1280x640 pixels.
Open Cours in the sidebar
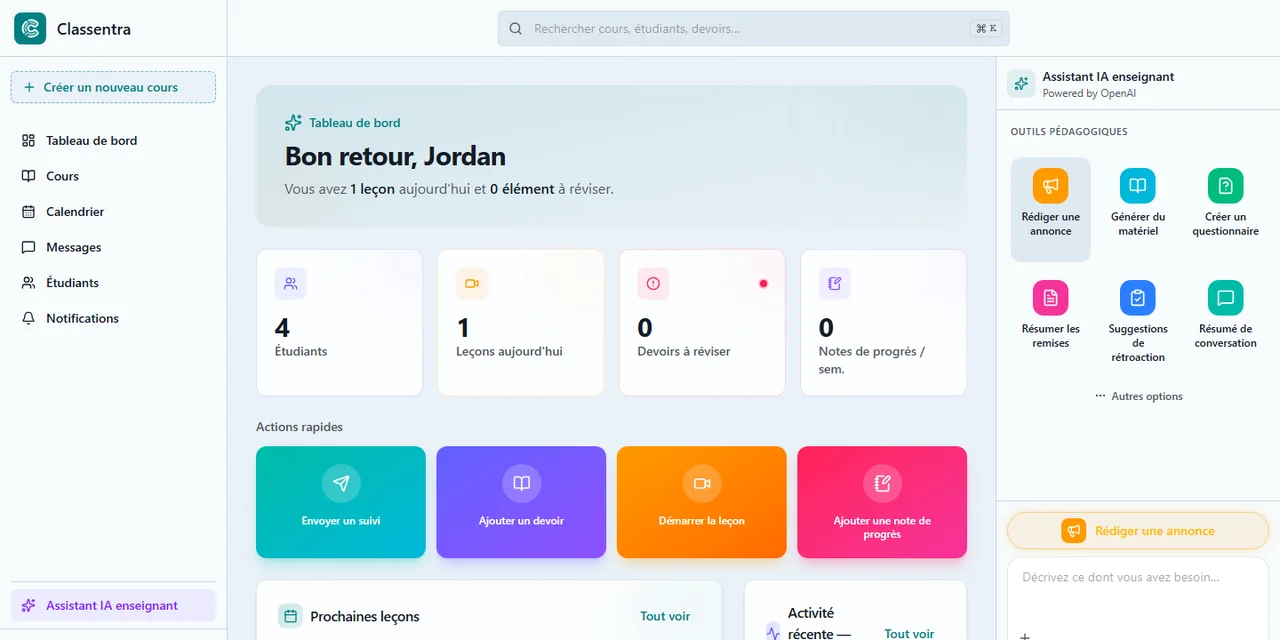tap(113, 176)
